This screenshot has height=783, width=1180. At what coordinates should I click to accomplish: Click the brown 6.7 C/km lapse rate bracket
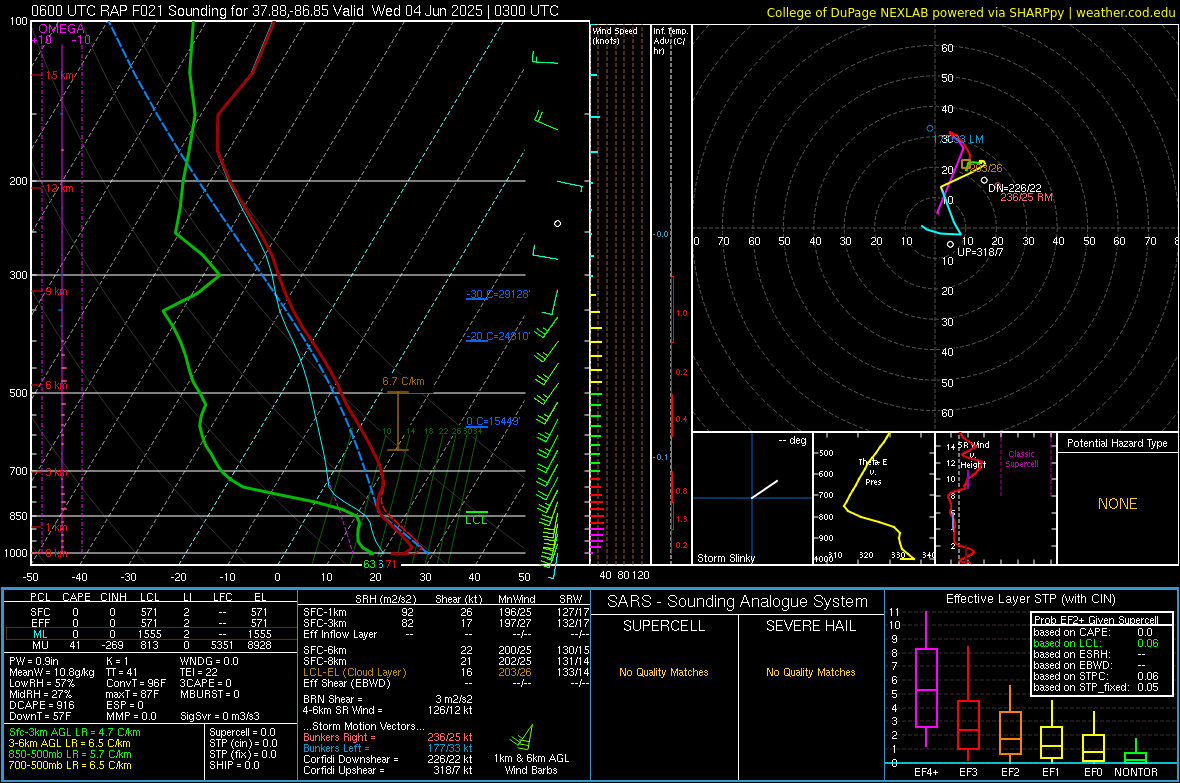coord(397,421)
